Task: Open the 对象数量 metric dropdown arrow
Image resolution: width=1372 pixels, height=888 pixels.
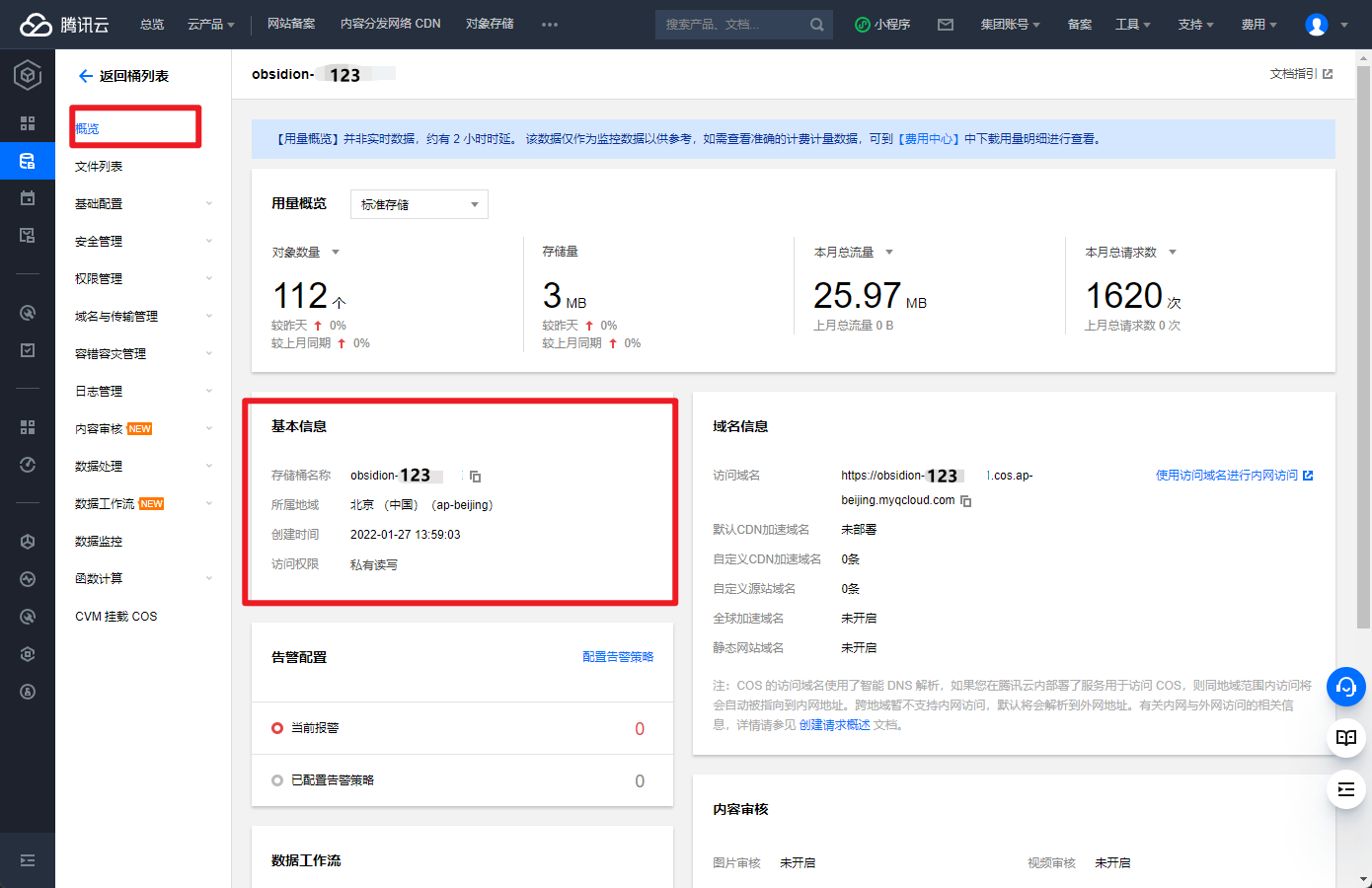Action: (336, 253)
